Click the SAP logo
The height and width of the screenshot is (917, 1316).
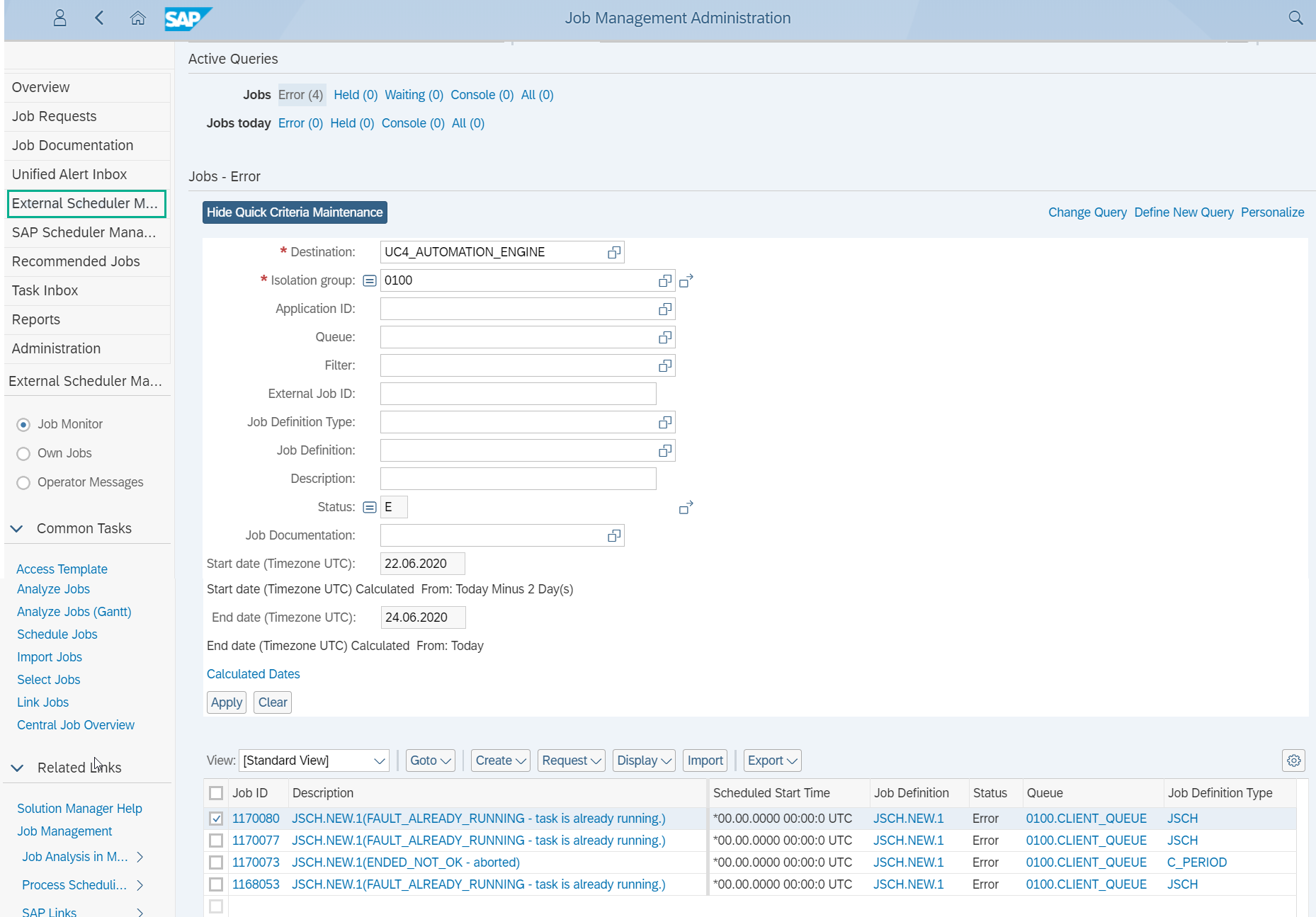188,18
